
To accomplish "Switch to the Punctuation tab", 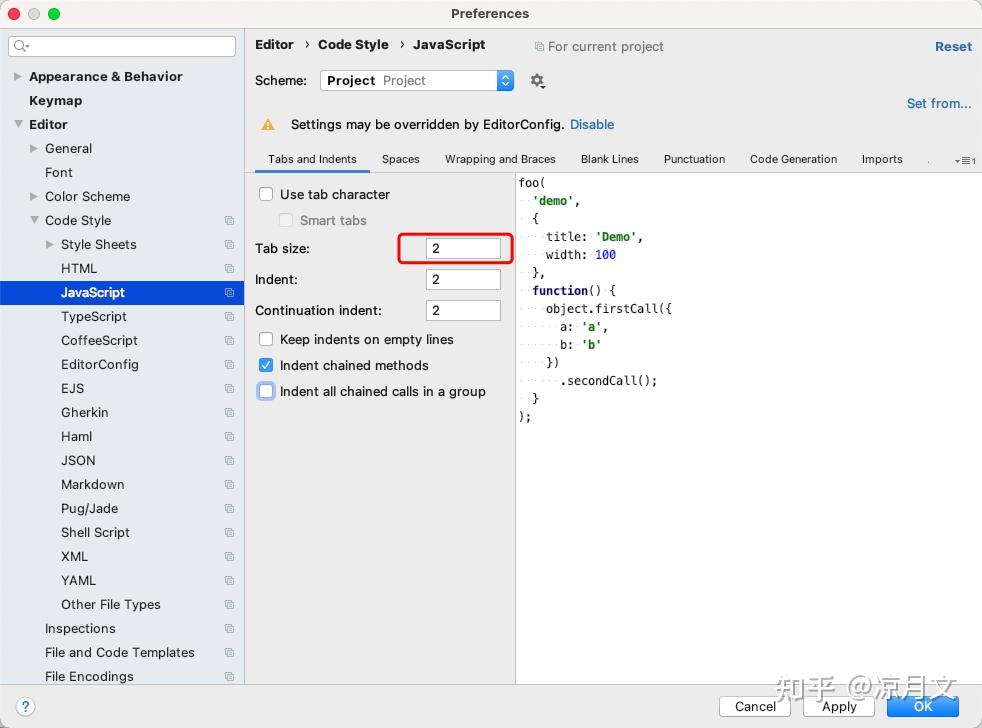I will tap(695, 159).
